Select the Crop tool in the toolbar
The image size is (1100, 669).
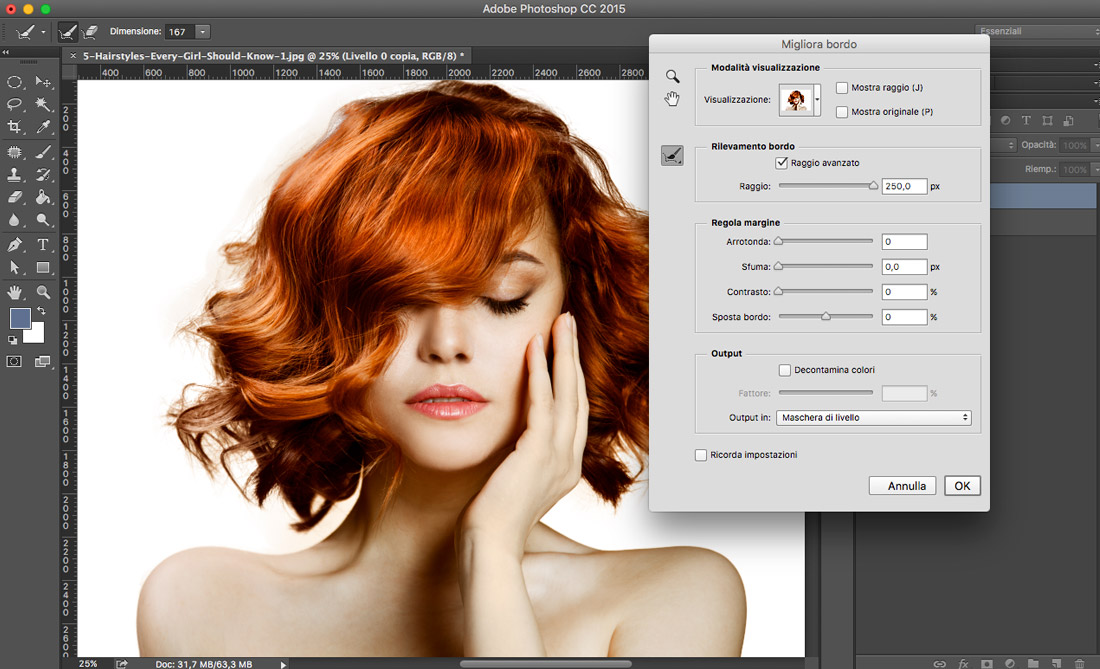(x=15, y=127)
